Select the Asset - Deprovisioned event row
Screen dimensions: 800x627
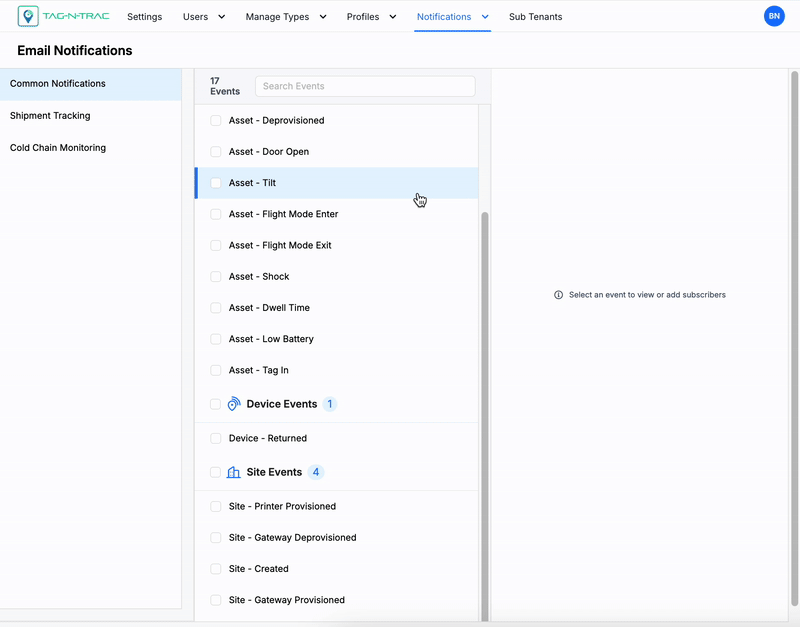[x=337, y=120]
